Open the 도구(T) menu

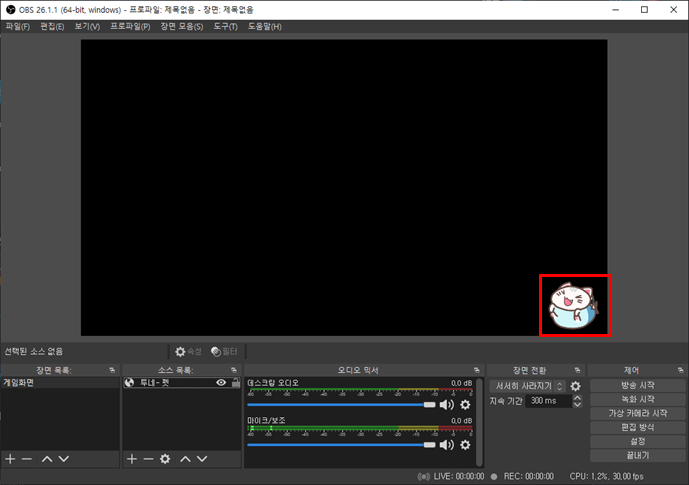[225, 26]
